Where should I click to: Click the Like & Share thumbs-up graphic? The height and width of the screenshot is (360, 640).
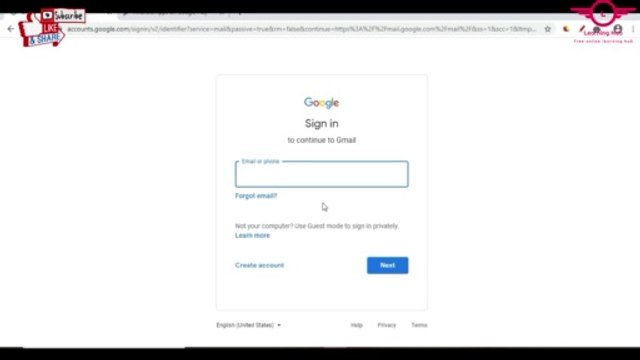(40, 33)
